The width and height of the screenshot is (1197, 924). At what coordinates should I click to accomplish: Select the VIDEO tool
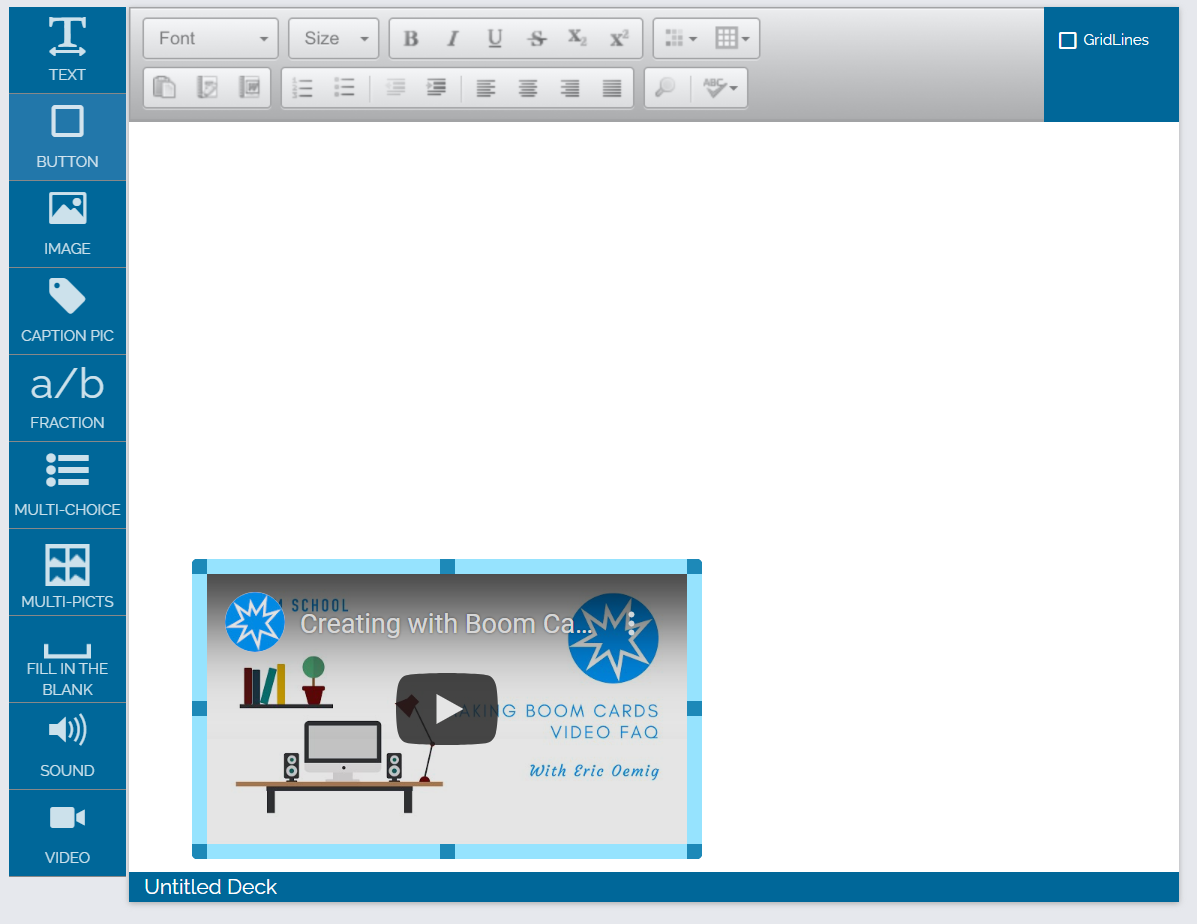click(67, 834)
